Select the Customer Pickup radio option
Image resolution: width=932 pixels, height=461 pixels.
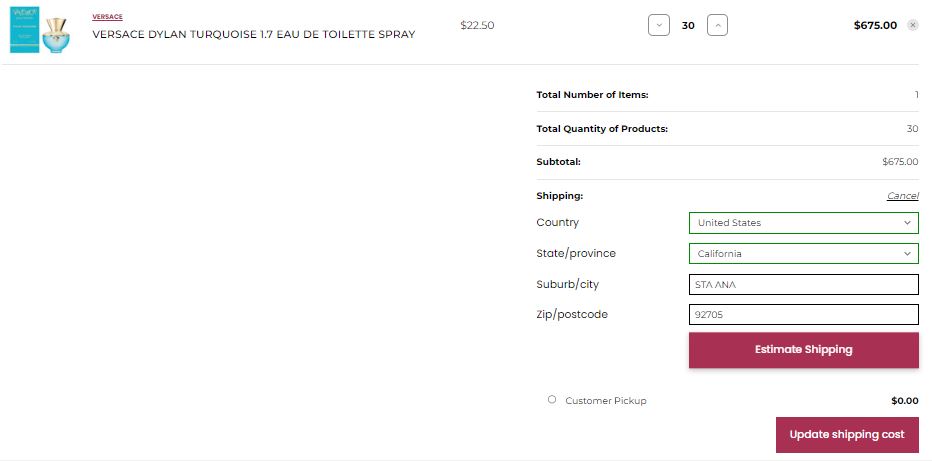click(552, 399)
